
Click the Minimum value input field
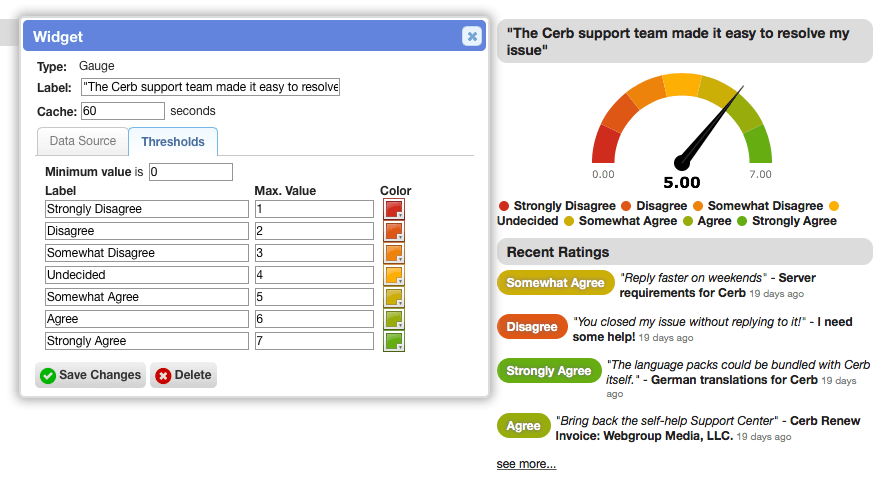click(191, 172)
